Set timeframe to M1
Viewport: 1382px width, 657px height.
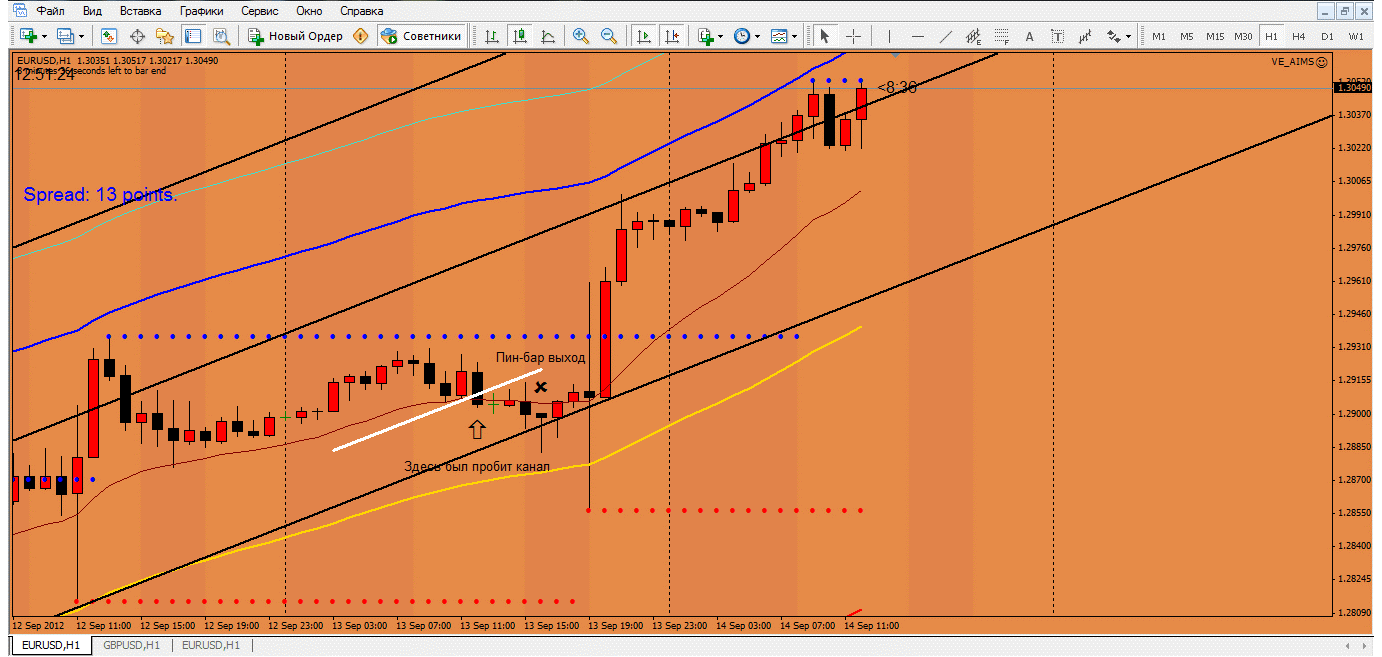pyautogui.click(x=1159, y=36)
